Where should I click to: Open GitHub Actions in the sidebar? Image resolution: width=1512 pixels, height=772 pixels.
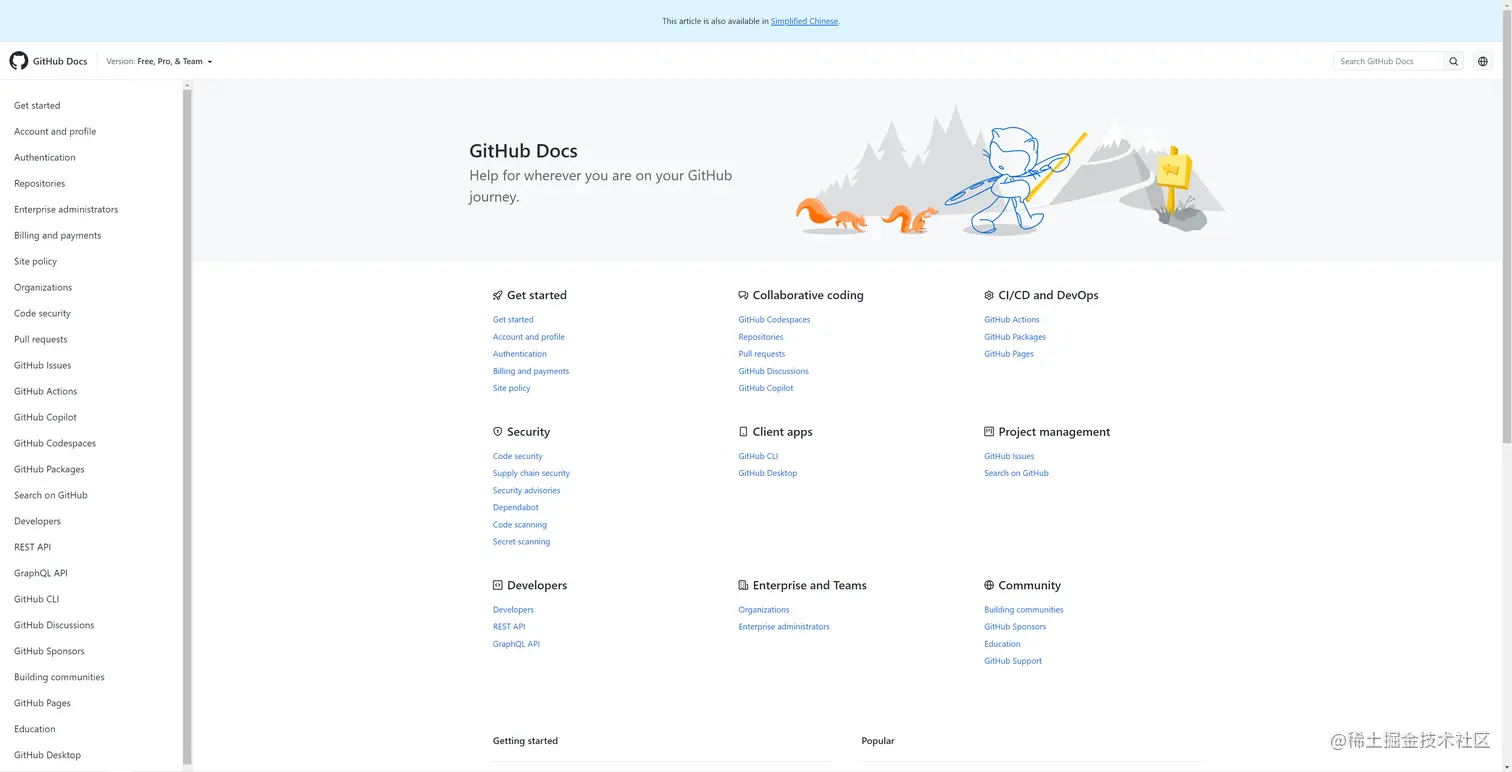(x=46, y=391)
